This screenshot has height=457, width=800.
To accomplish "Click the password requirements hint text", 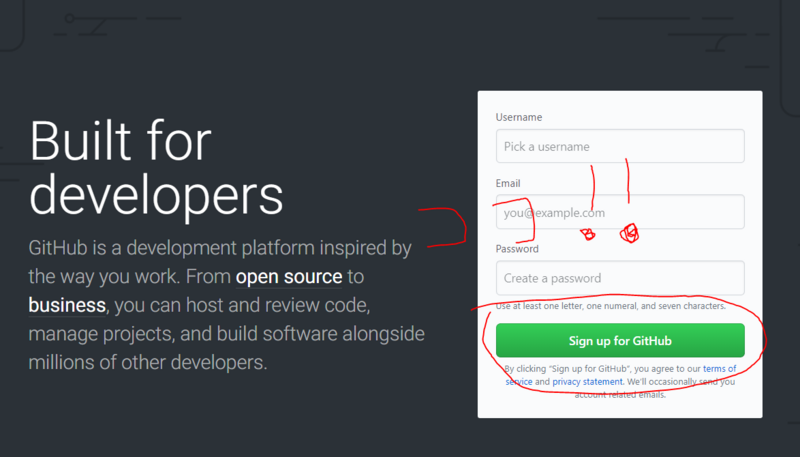I will [611, 306].
